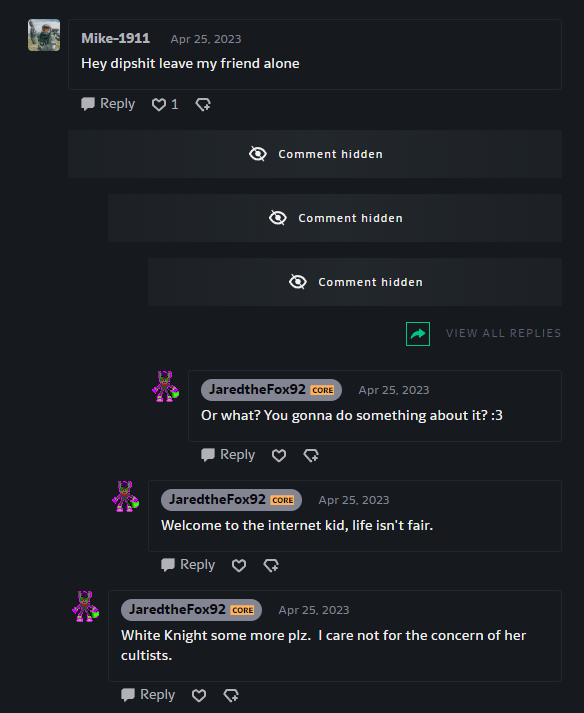The image size is (584, 713).
Task: Like Mike-1911's comment with the heart icon
Action: point(159,105)
